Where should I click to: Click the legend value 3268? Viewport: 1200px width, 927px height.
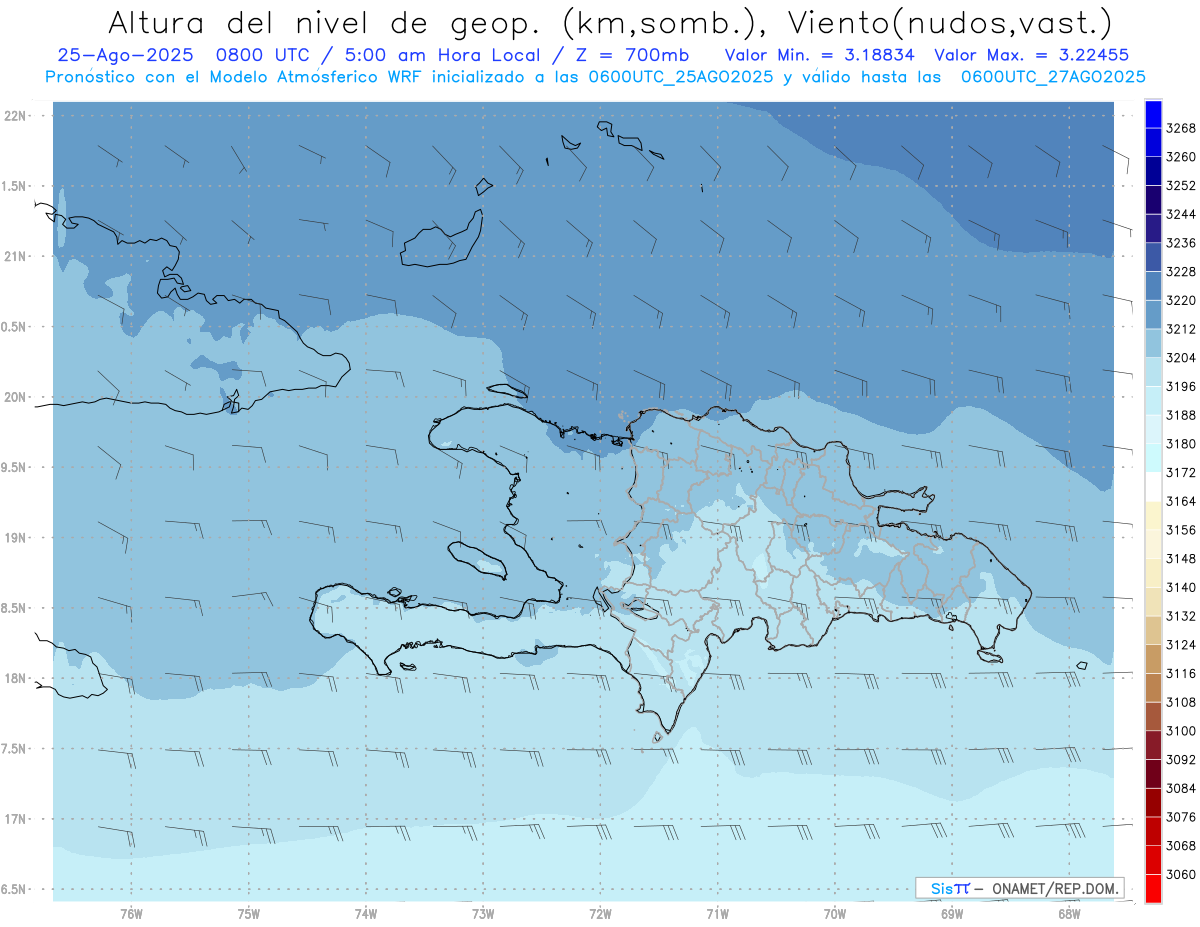click(1181, 128)
